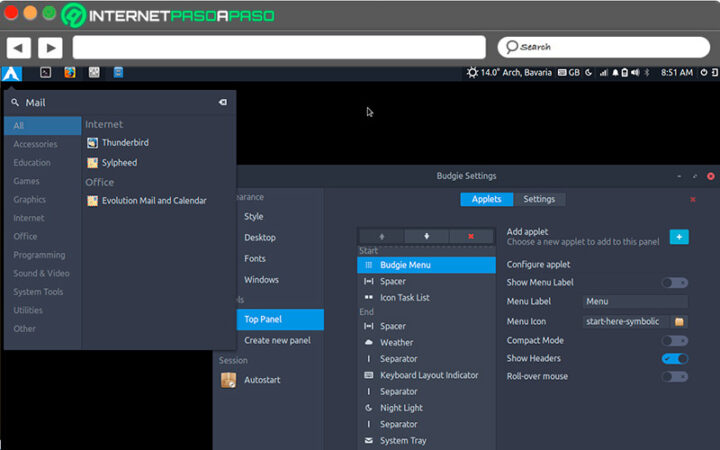Image resolution: width=720 pixels, height=450 pixels.
Task: Disable the Show Headers switch
Action: [x=675, y=358]
